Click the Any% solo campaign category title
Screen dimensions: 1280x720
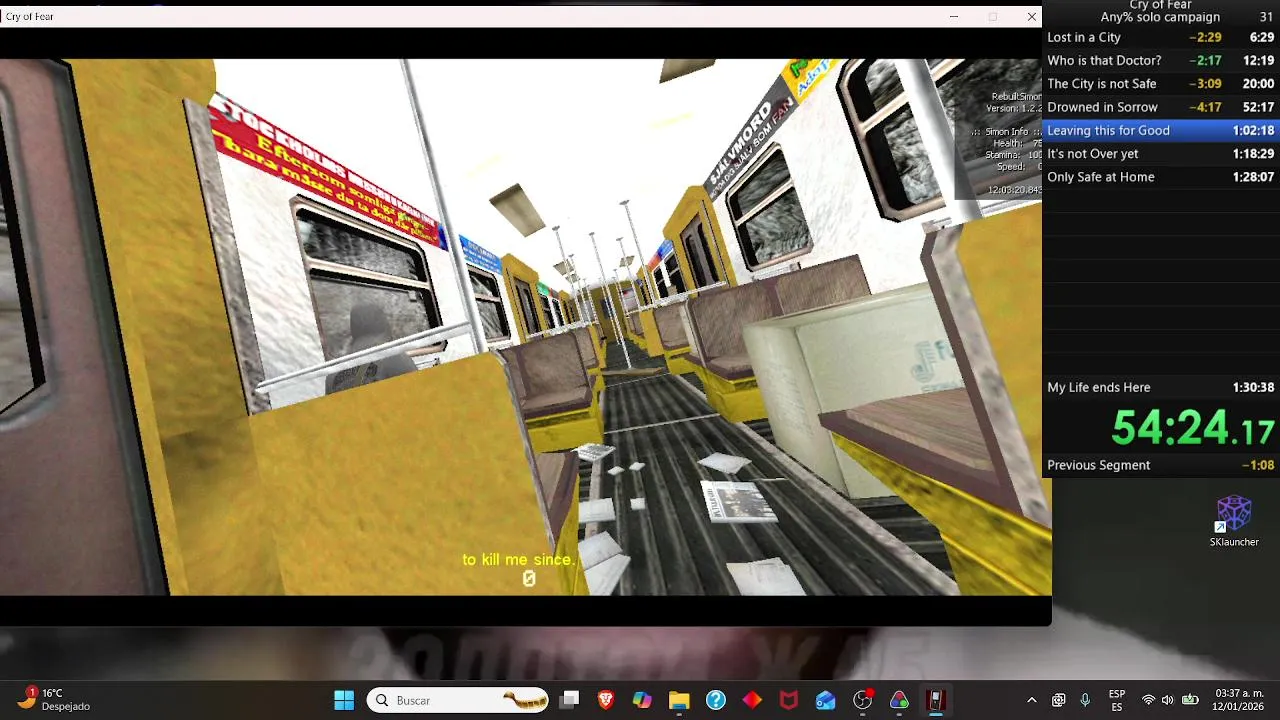point(1160,17)
